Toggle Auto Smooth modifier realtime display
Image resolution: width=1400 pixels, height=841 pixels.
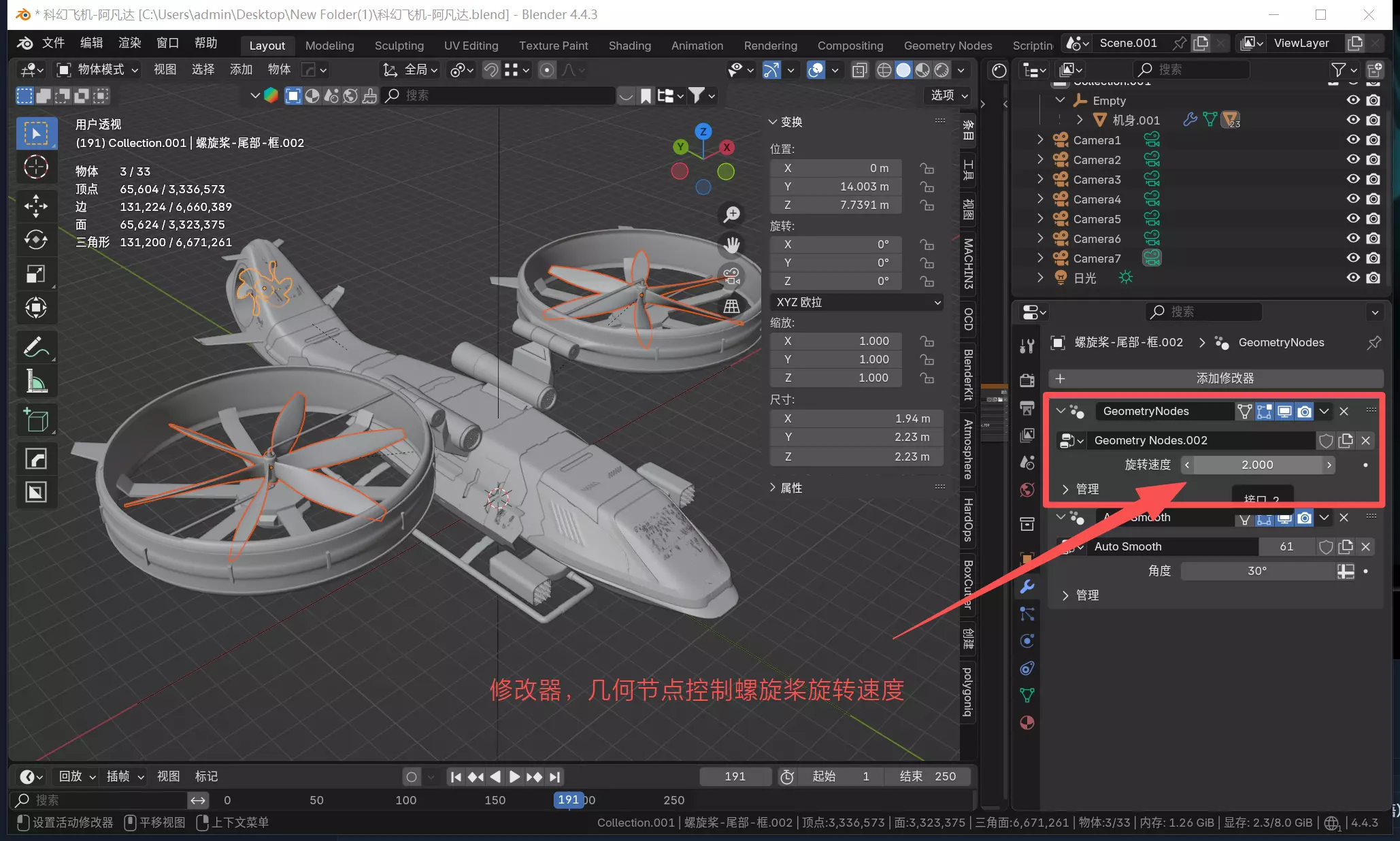1284,518
